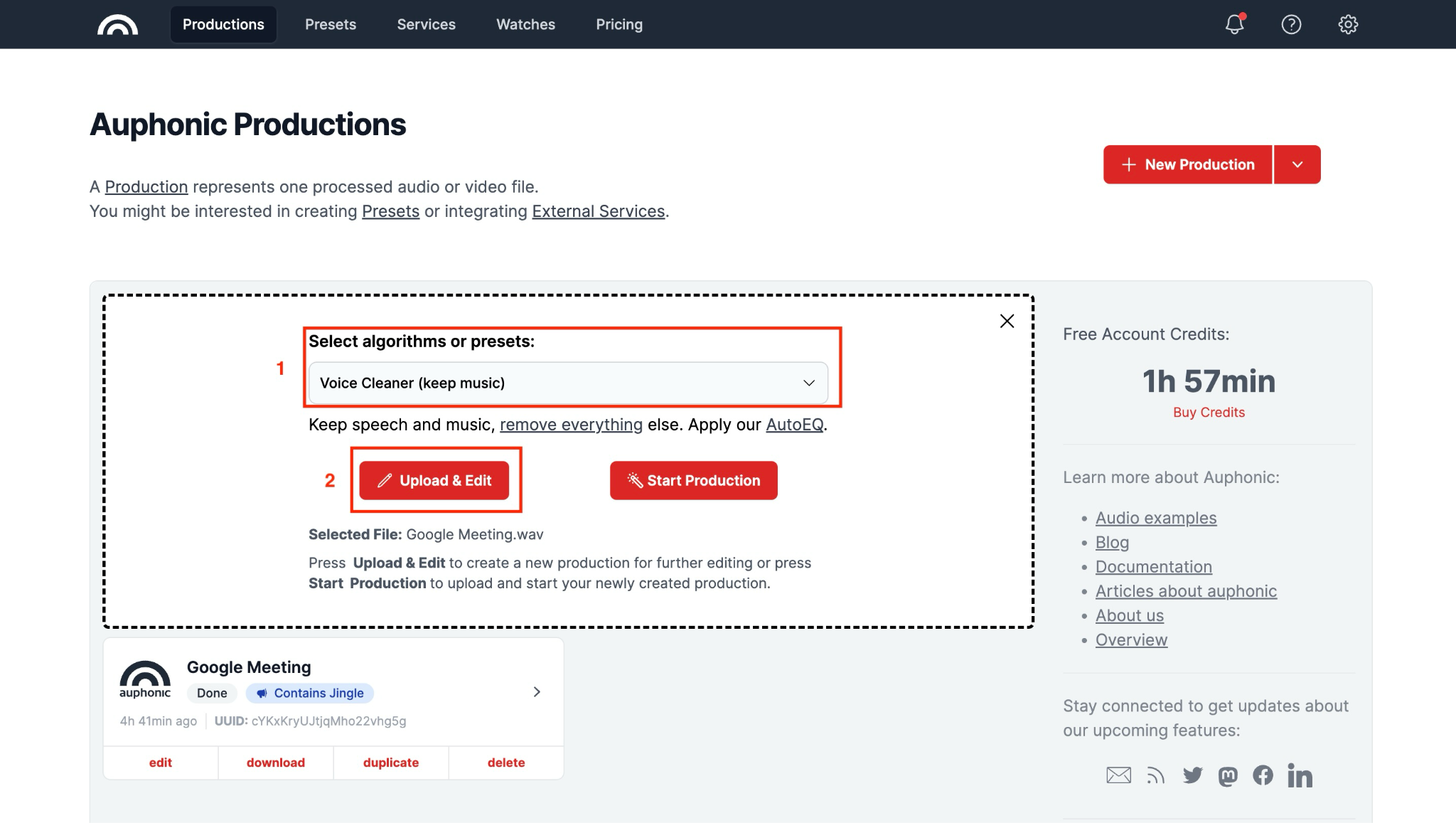Click the Selected File Google Meeting.wav text
The height and width of the screenshot is (823, 1456).
click(426, 534)
